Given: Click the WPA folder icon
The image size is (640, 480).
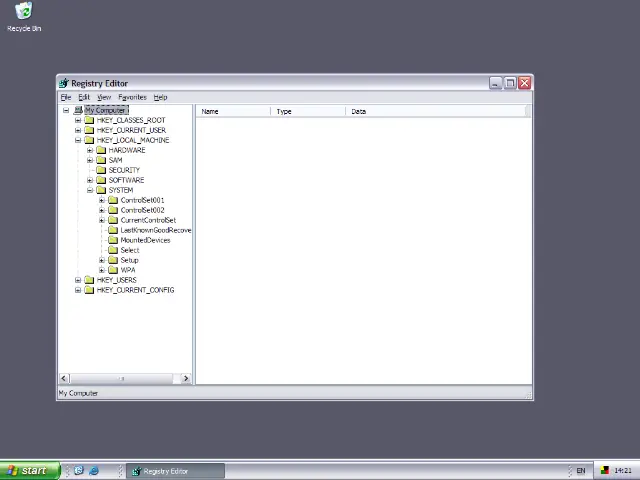Looking at the screenshot, I should (x=113, y=270).
